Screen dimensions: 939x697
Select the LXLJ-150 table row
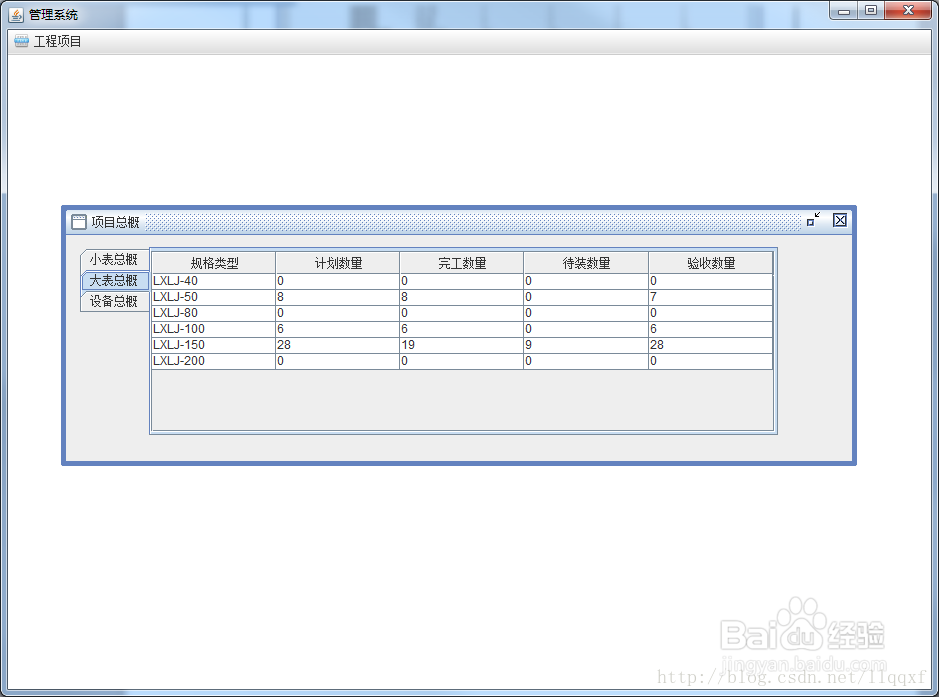pos(213,345)
